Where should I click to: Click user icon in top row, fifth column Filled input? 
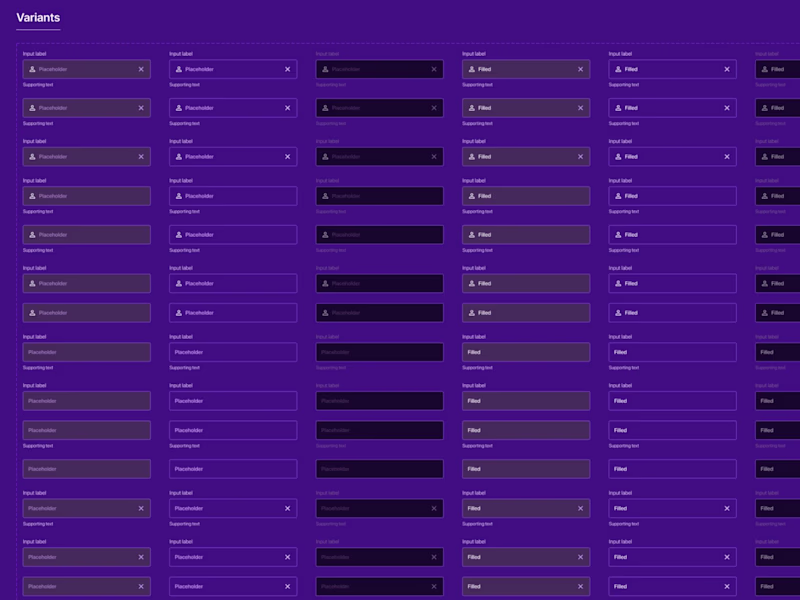tap(618, 69)
